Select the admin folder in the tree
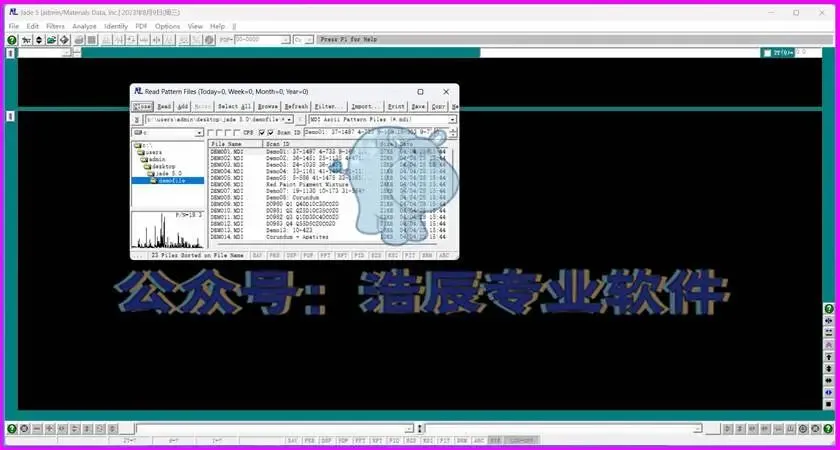The width and height of the screenshot is (840, 450). coord(153,159)
